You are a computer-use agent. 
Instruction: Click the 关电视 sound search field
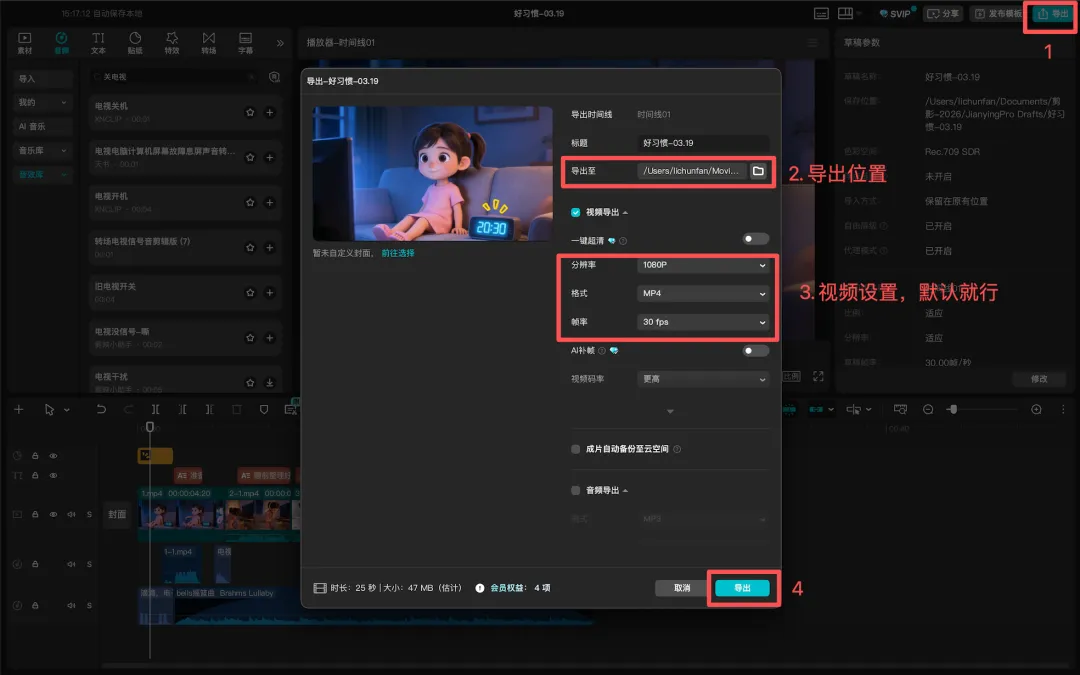click(176, 77)
